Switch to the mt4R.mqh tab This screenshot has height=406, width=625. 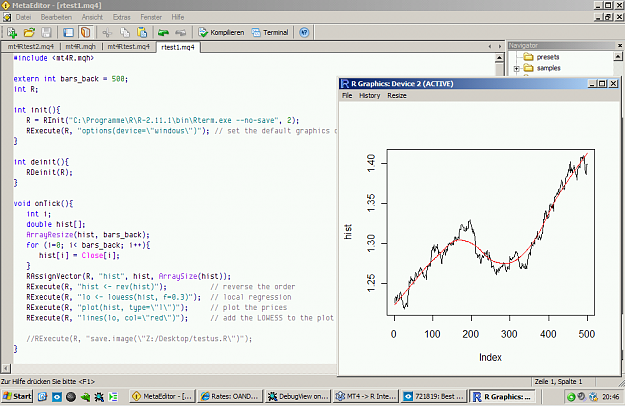(x=81, y=47)
